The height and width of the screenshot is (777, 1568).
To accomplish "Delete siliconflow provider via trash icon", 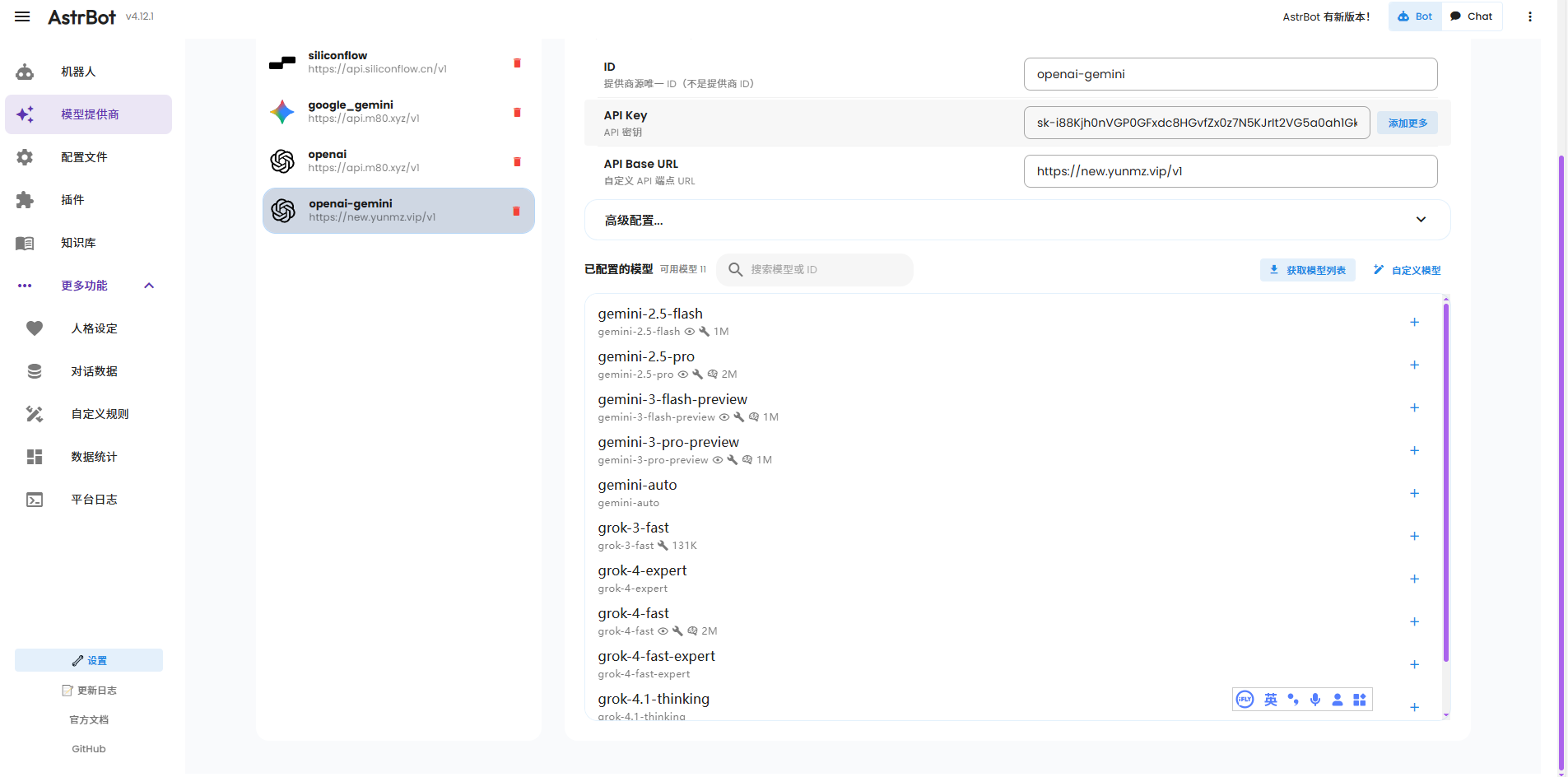I will 517,62.
